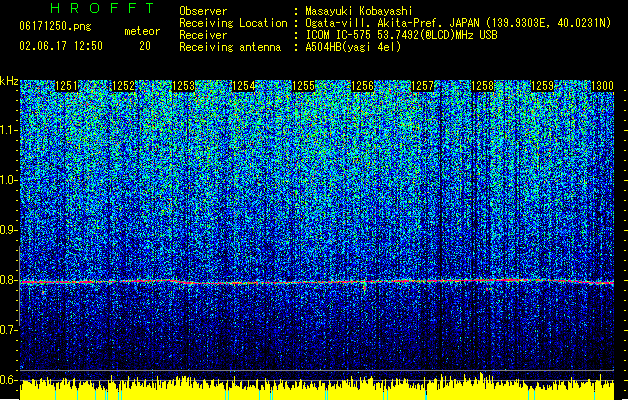Click the meteor count value 20

[x=145, y=46]
